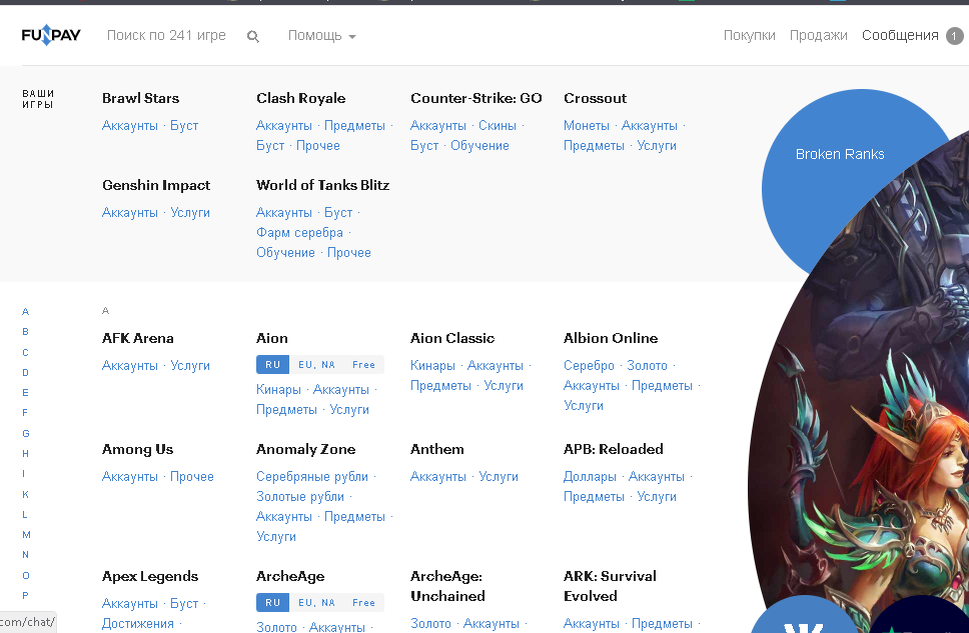Open the Crossout game title
969x633 pixels.
[595, 98]
